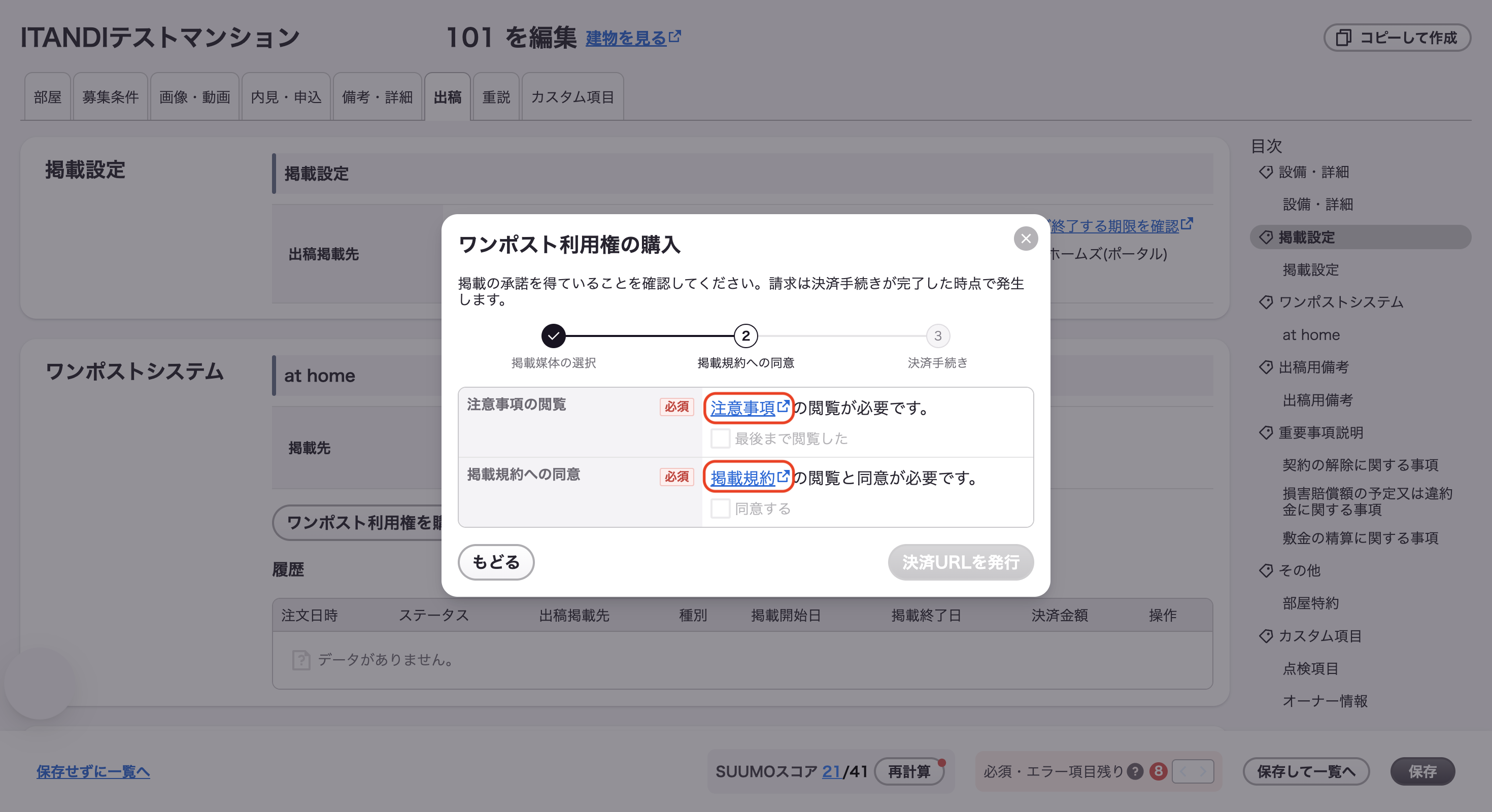Click the 決済金額 column header
This screenshot has height=812, width=1492.
coord(1059,615)
